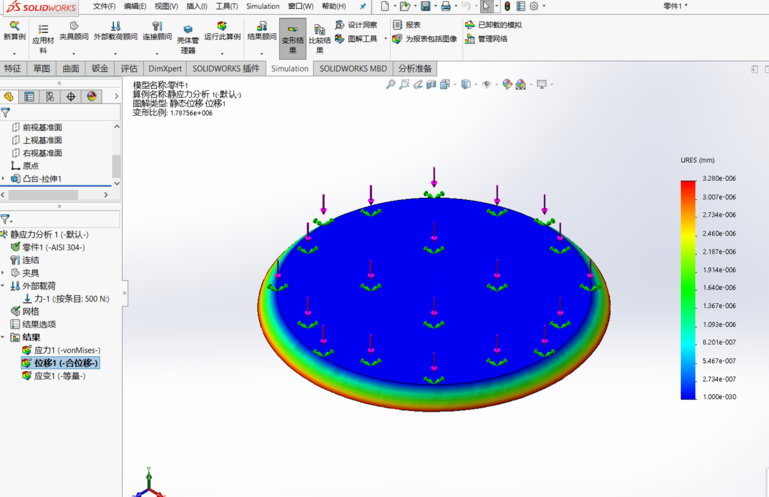This screenshot has height=497, width=769.
Task: Open Design Insight (设计洞察)
Action: click(357, 25)
